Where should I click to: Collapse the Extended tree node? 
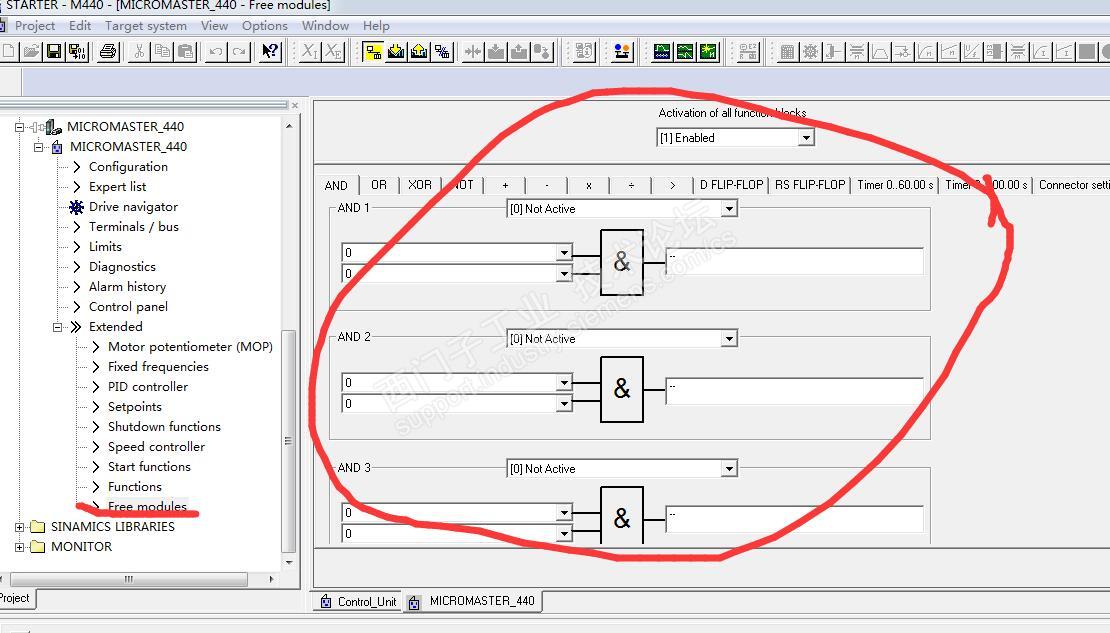coord(58,327)
